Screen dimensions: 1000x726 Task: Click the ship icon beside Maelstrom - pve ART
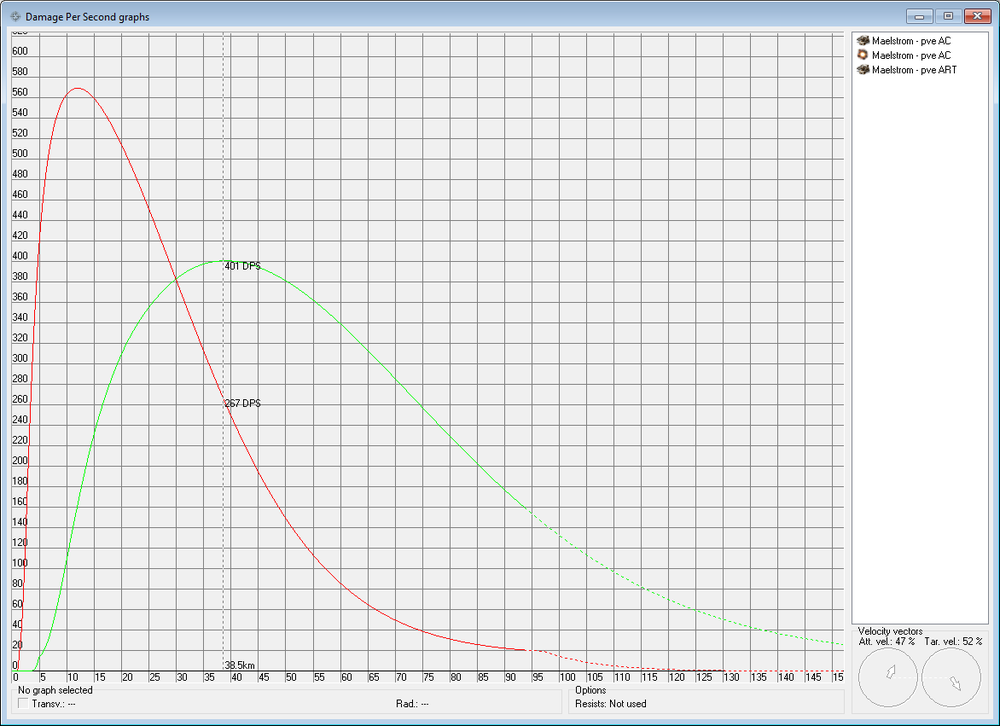pos(863,70)
